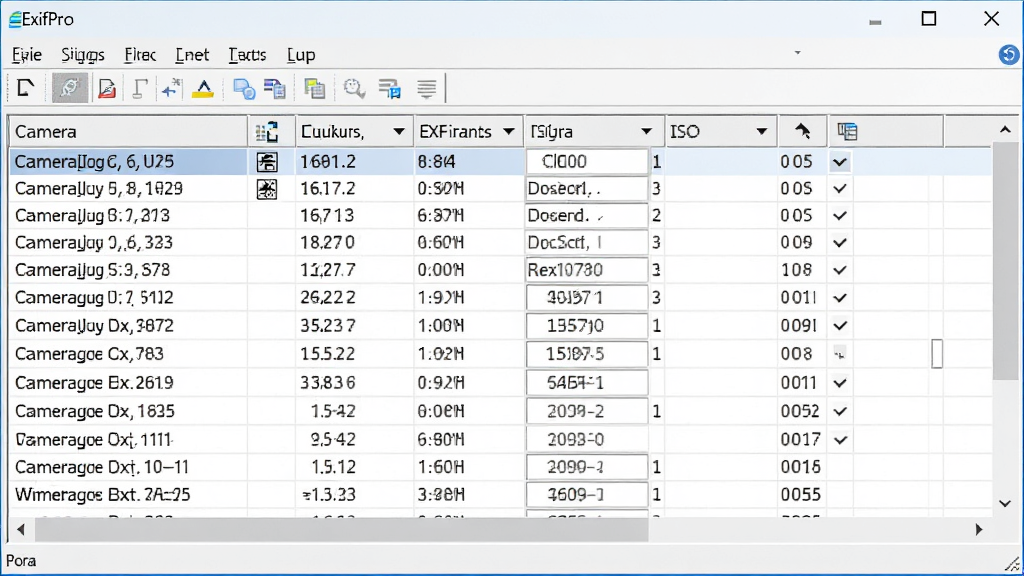
Task: Click the ExifPro app icon in title bar
Action: tap(14, 20)
